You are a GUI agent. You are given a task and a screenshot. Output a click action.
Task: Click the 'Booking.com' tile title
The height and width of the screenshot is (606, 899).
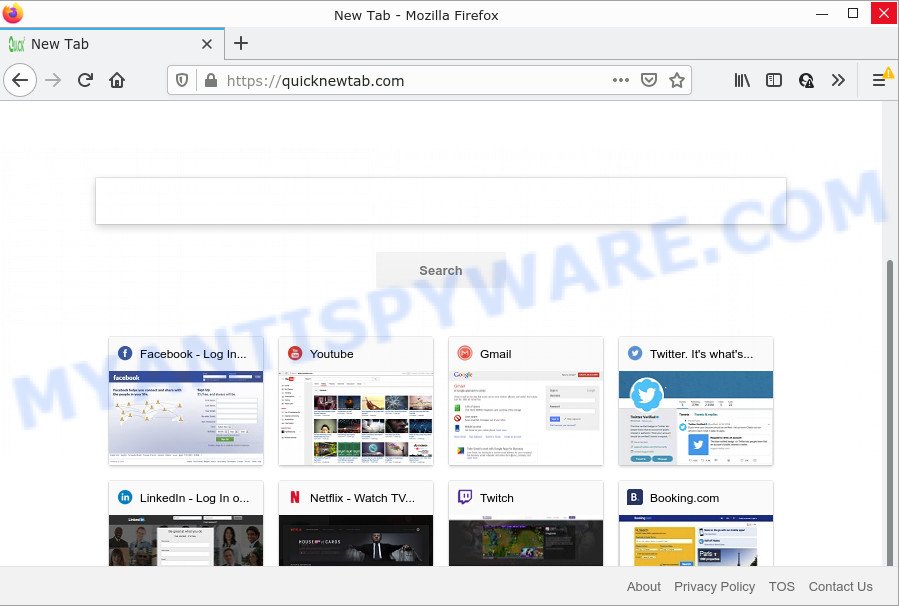pos(684,498)
